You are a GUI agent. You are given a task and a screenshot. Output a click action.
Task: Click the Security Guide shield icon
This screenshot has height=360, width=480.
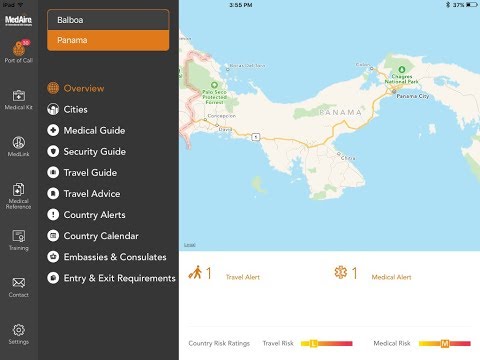[x=53, y=151]
